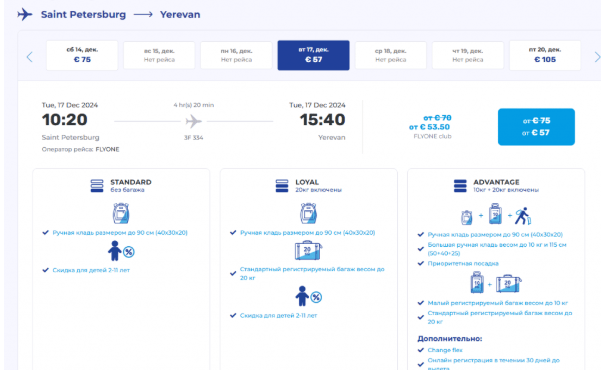The width and height of the screenshot is (601, 377).
Task: Click departure time 10:20
Action: point(64,120)
